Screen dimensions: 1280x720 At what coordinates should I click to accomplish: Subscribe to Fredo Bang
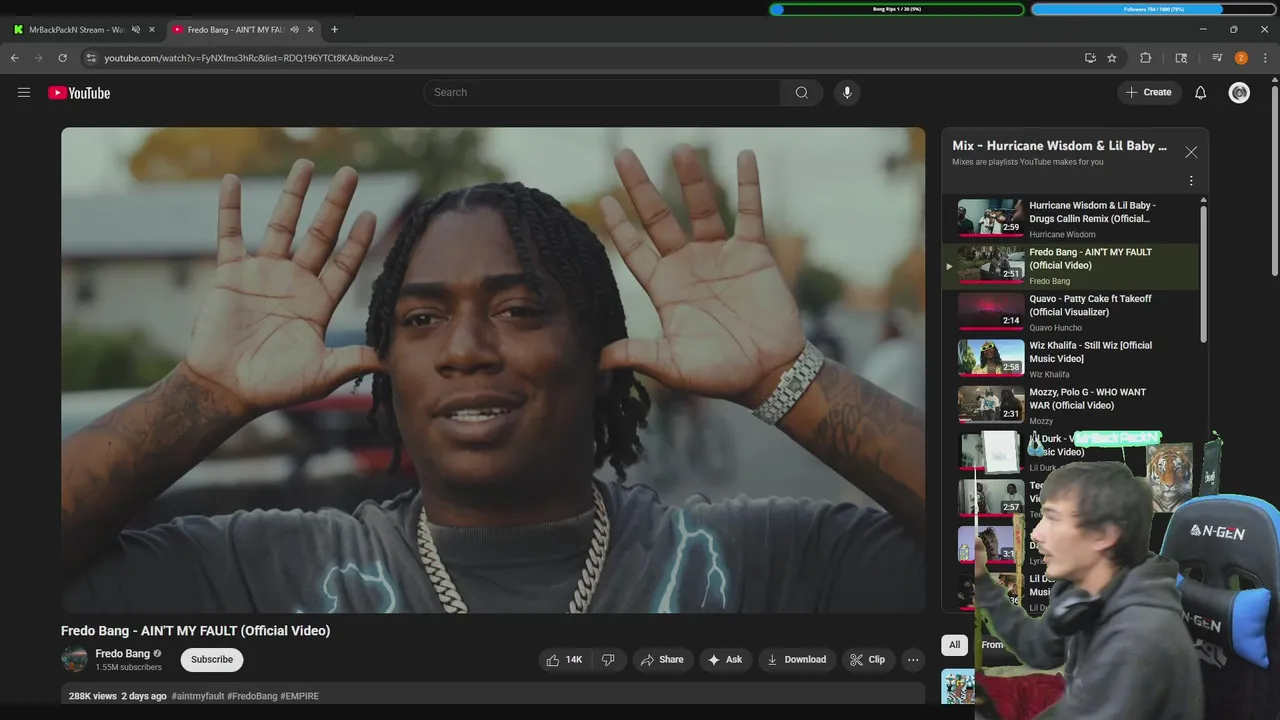coord(212,660)
